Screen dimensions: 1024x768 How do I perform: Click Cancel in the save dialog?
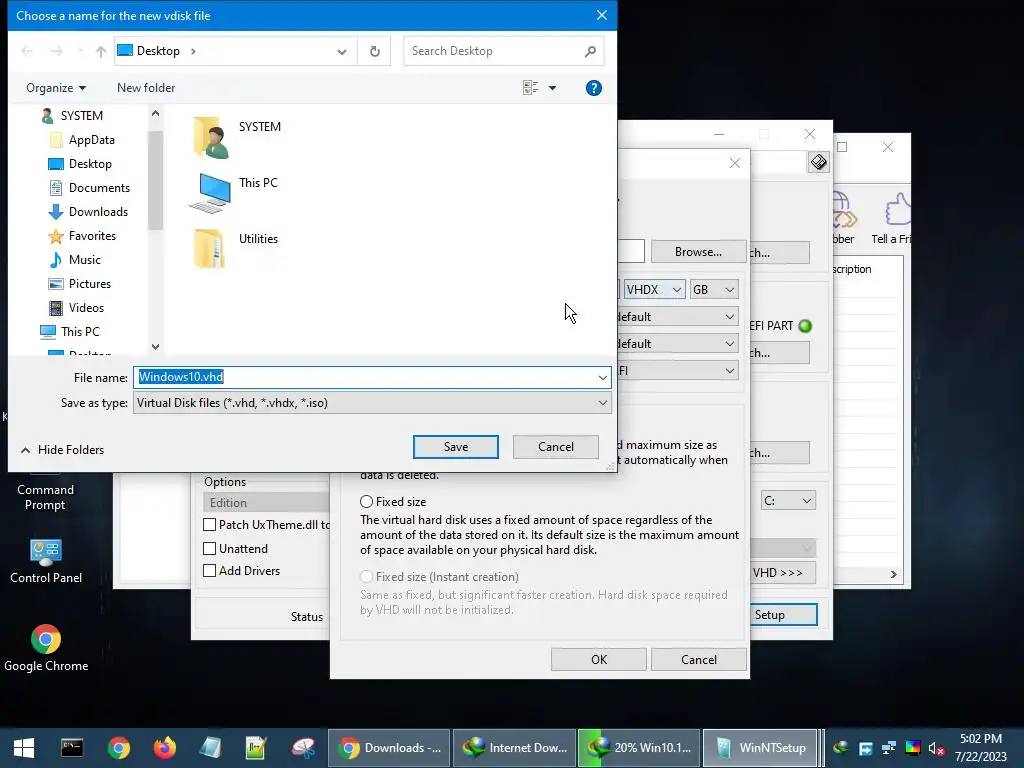click(x=556, y=447)
